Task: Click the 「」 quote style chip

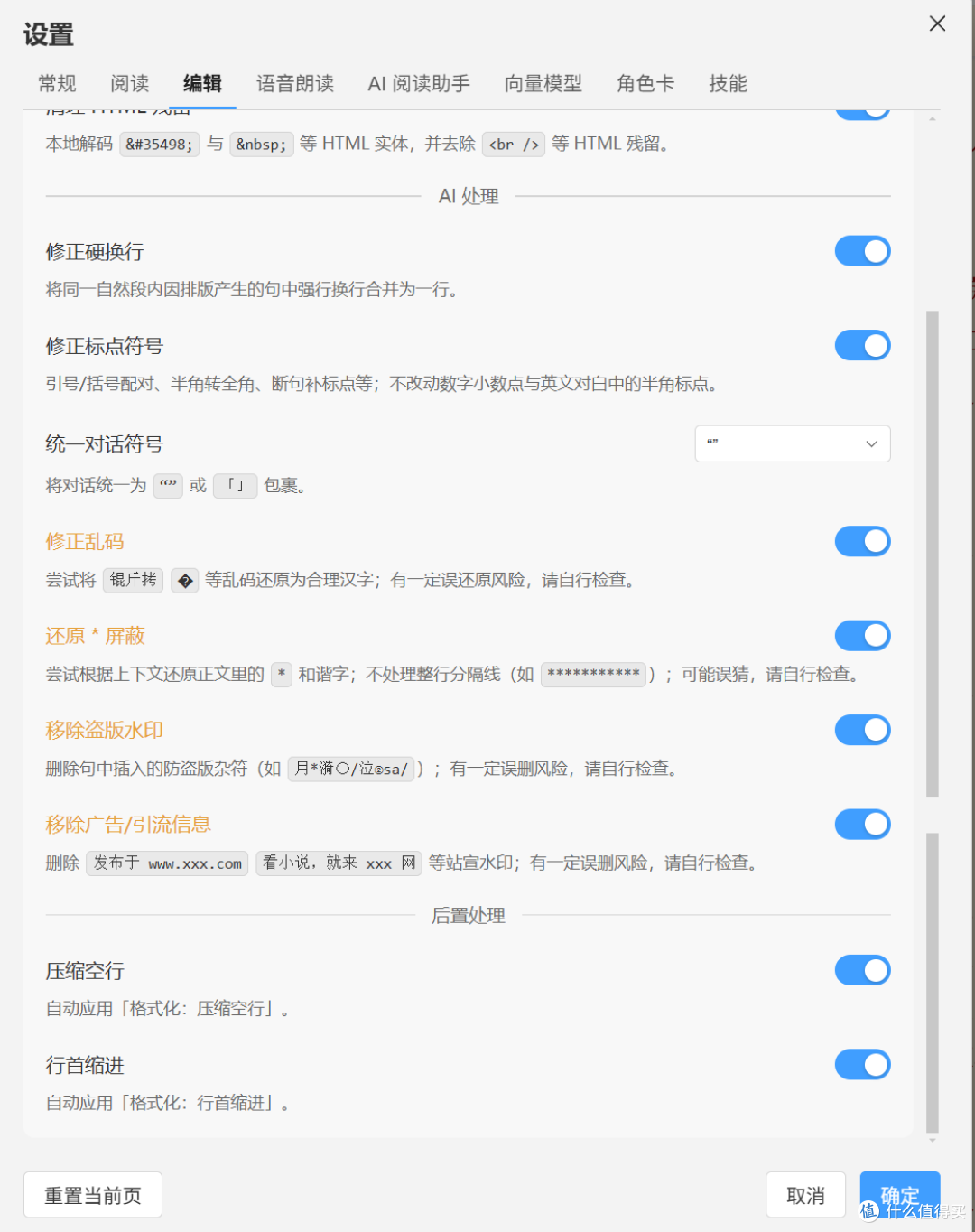Action: coord(235,486)
